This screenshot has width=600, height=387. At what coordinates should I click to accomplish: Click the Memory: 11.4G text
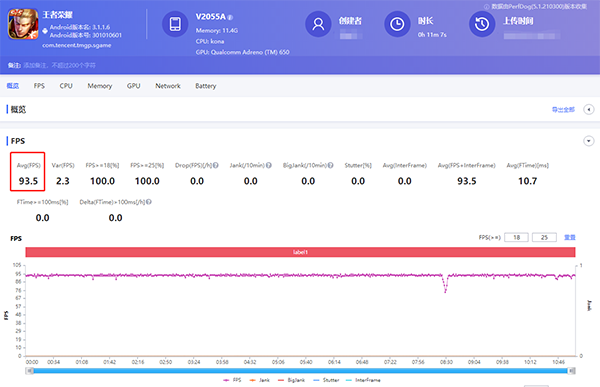(x=217, y=30)
